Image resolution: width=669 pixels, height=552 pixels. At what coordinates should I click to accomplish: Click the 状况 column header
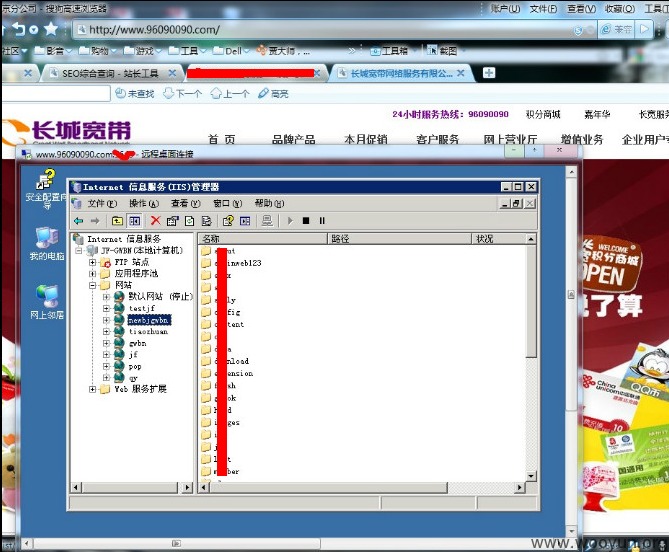point(499,238)
